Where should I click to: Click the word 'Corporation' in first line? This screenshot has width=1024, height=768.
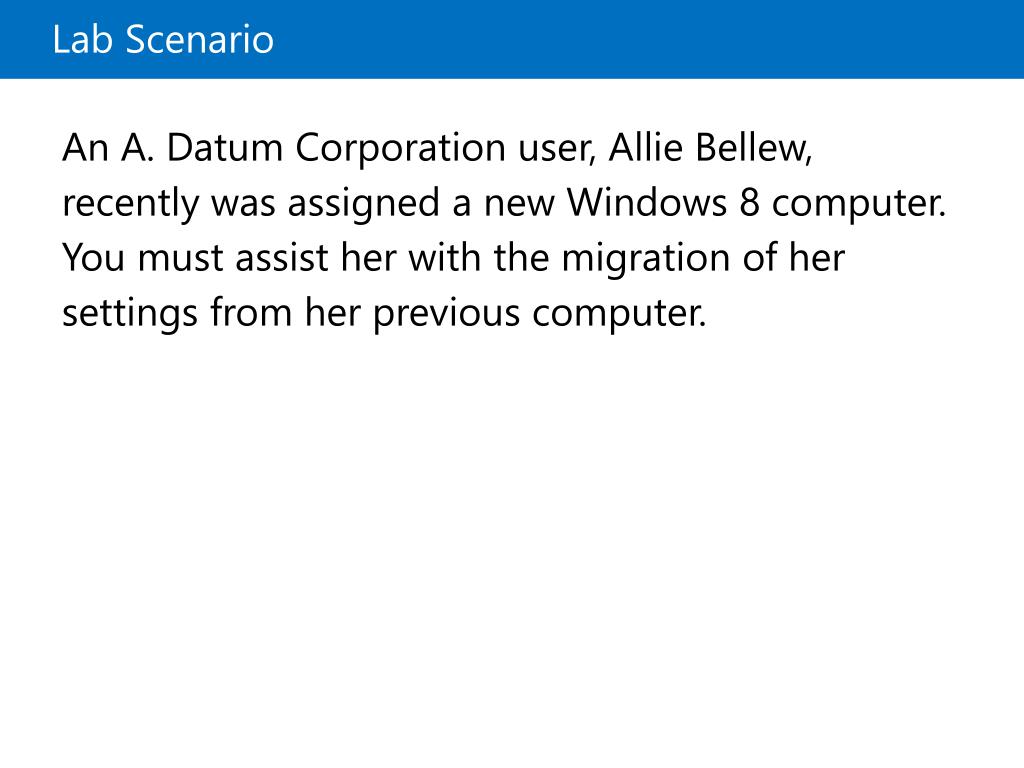point(400,150)
